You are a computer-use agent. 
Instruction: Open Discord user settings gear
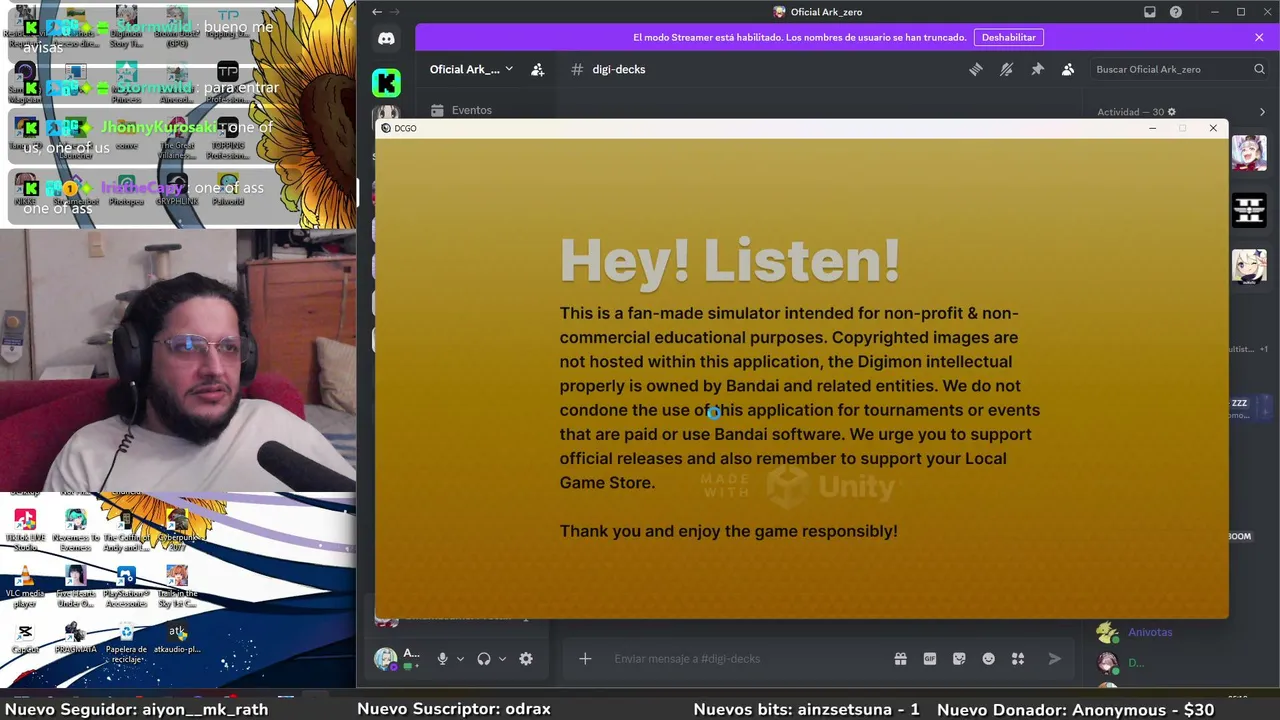click(526, 659)
